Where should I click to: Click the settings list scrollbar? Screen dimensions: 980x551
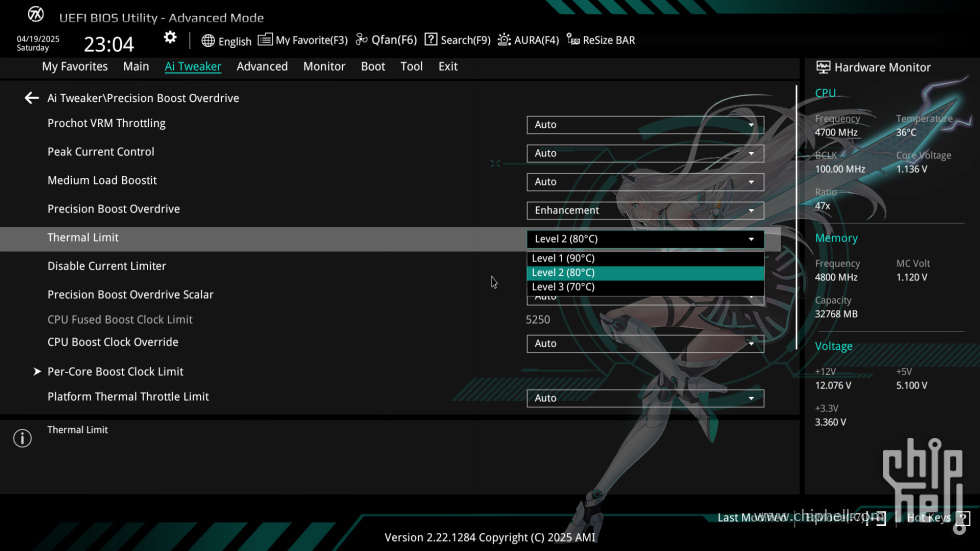pyautogui.click(x=796, y=217)
